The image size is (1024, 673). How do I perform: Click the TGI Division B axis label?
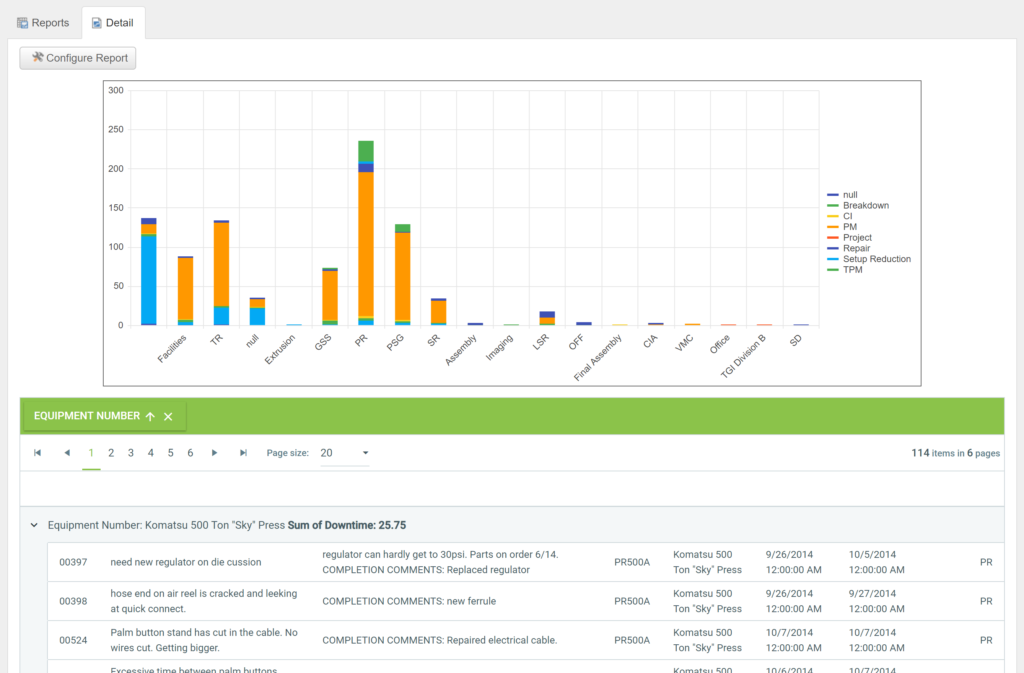(743, 356)
